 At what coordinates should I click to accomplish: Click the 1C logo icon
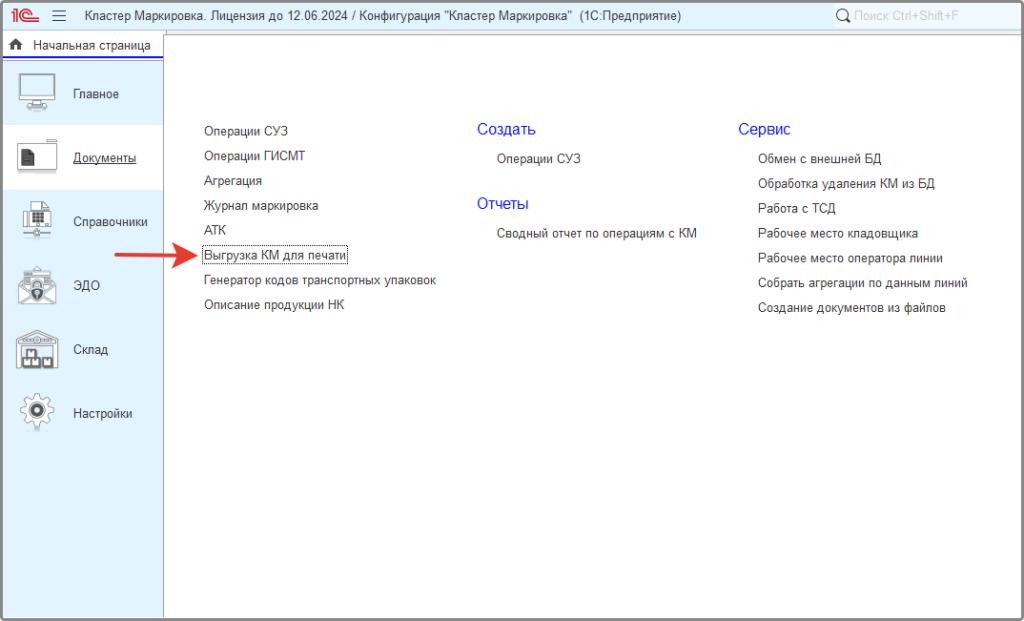[25, 15]
